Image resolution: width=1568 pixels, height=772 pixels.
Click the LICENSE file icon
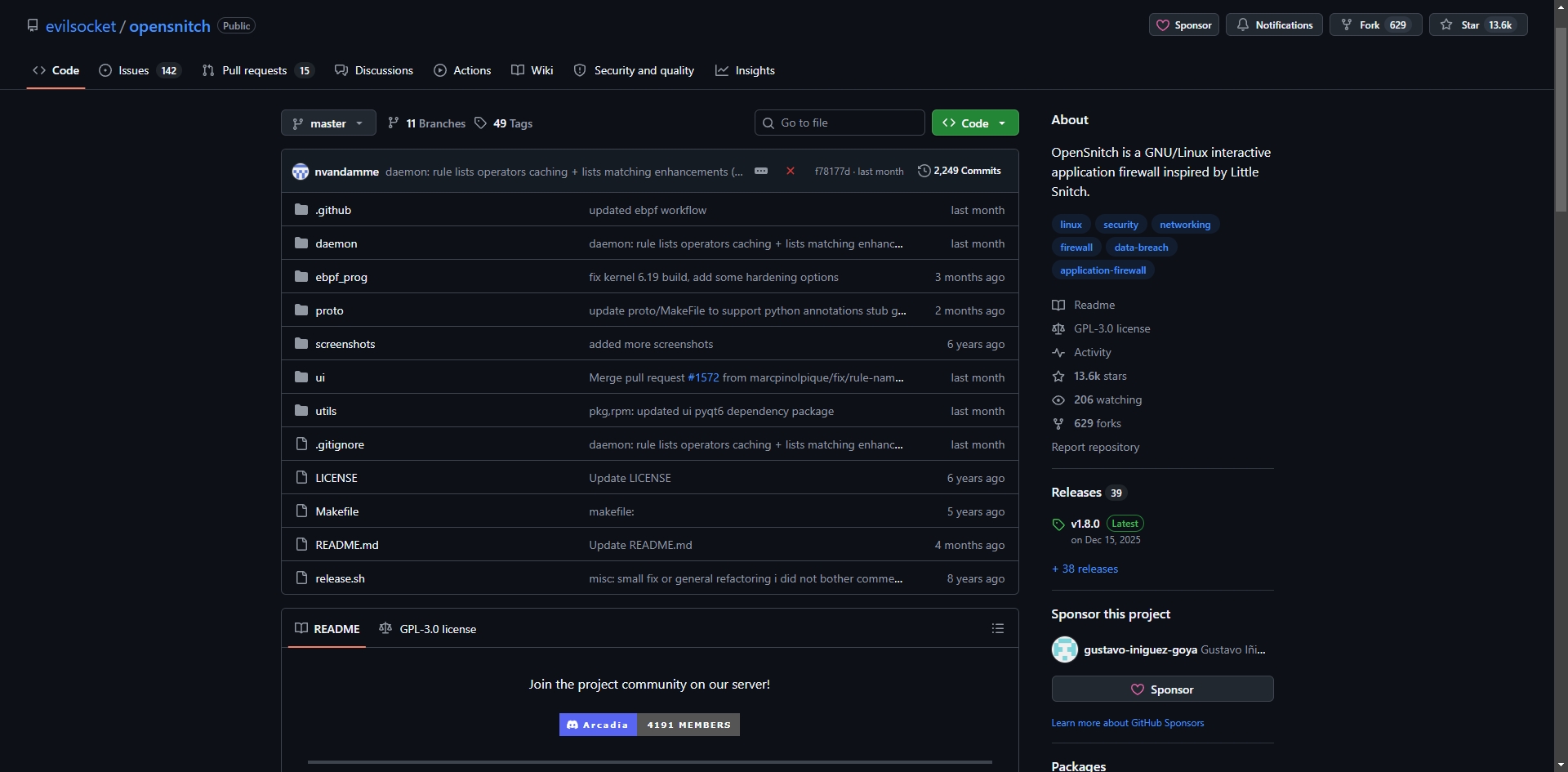[x=301, y=478]
